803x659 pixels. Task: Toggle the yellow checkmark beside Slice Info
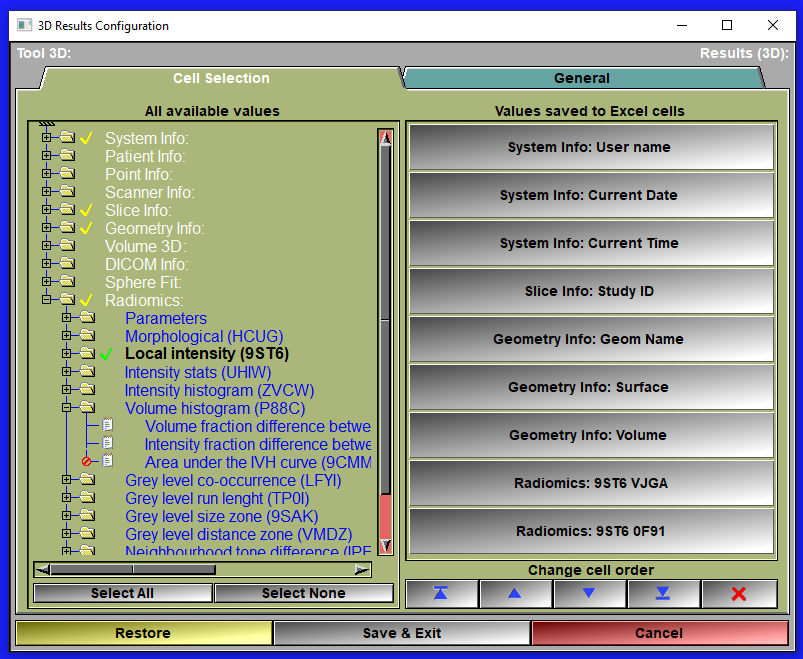(x=86, y=210)
